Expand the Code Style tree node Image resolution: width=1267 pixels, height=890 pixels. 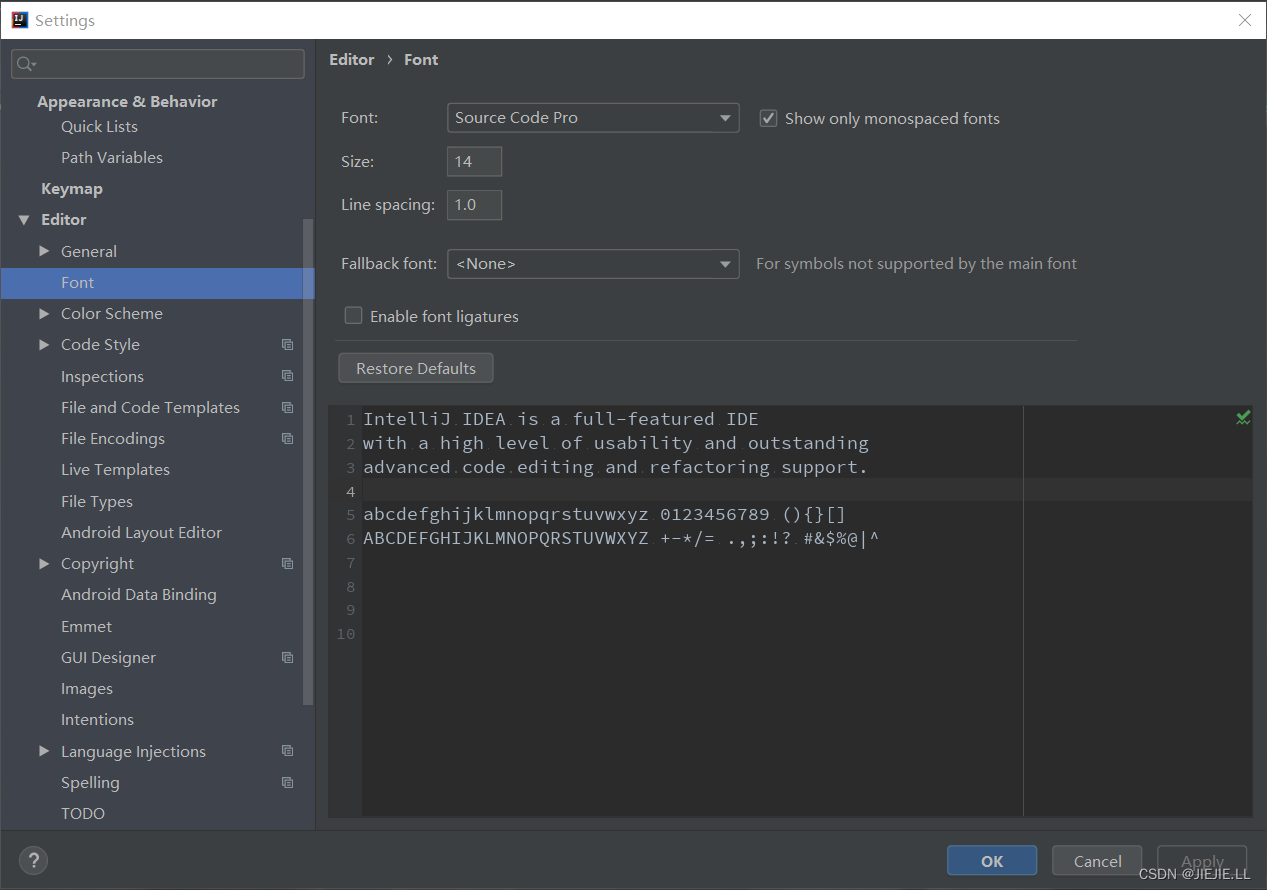44,344
